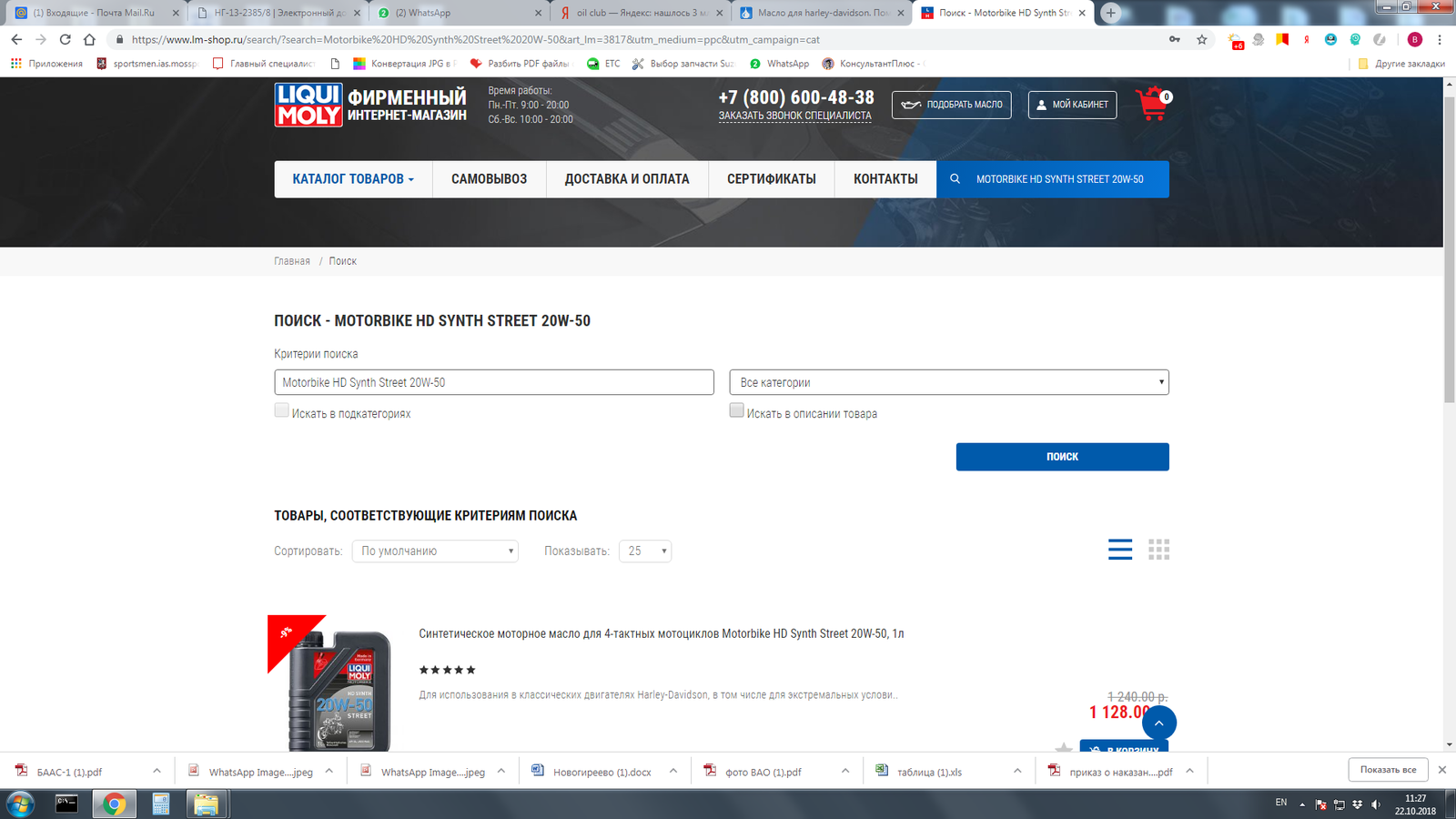The height and width of the screenshot is (819, 1456).
Task: Click the blue Поиск button
Action: click(1062, 457)
